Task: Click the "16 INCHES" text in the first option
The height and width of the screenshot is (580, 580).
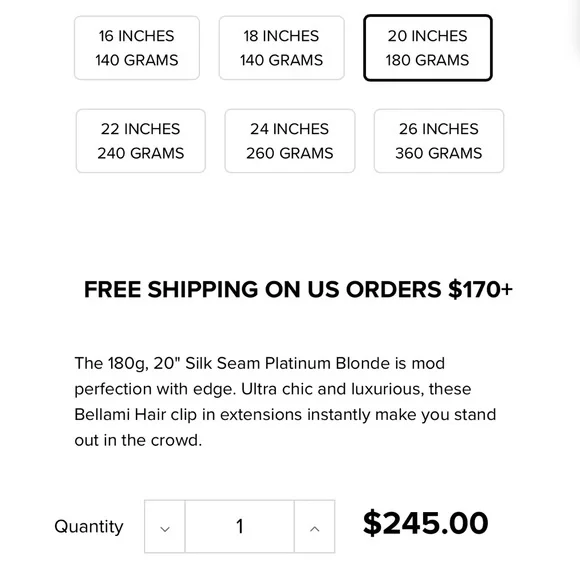Action: [x=136, y=36]
